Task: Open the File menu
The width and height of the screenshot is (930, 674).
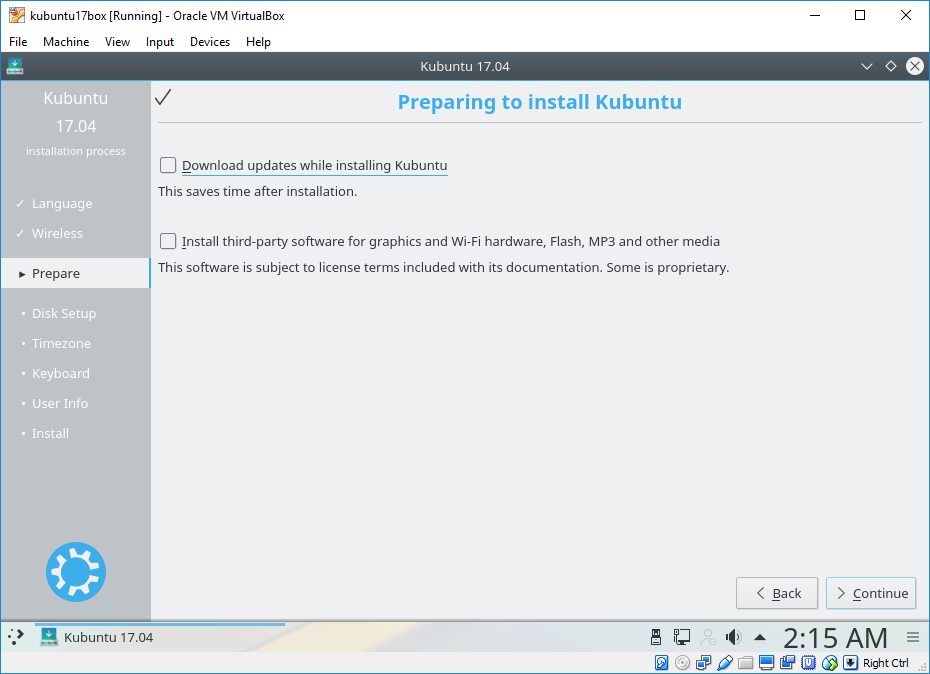Action: pyautogui.click(x=18, y=42)
